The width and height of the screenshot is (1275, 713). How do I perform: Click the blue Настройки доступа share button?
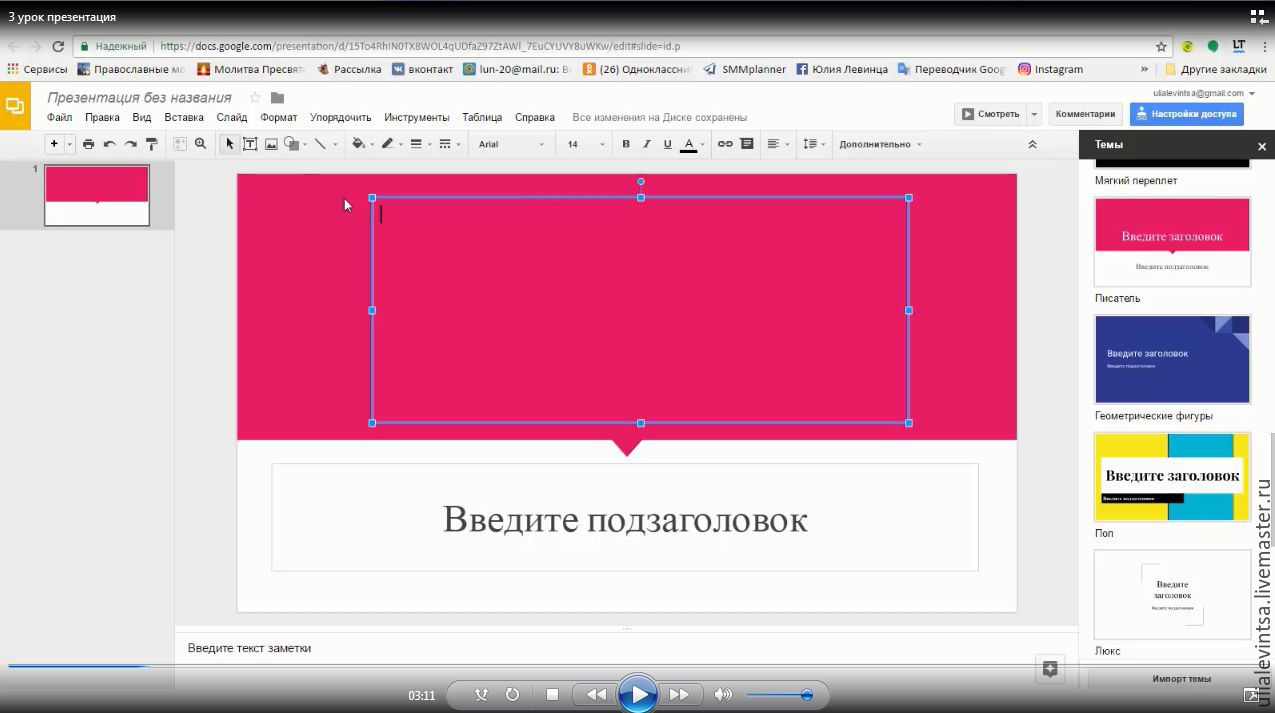tap(1187, 114)
